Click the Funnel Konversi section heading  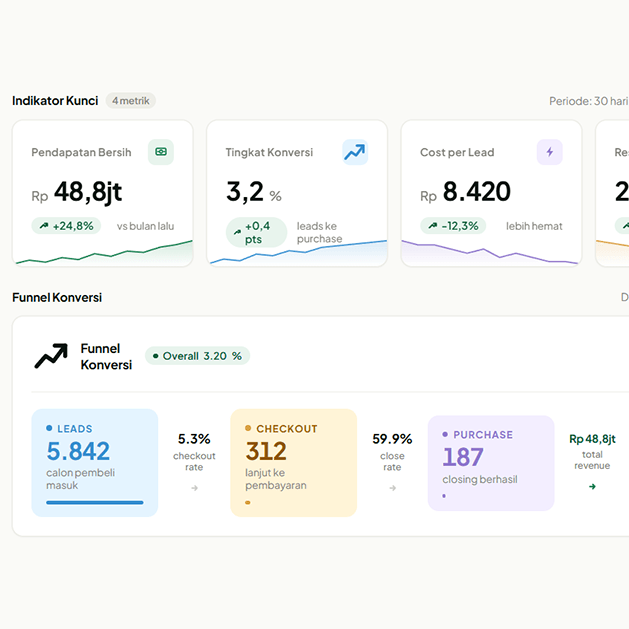click(57, 298)
